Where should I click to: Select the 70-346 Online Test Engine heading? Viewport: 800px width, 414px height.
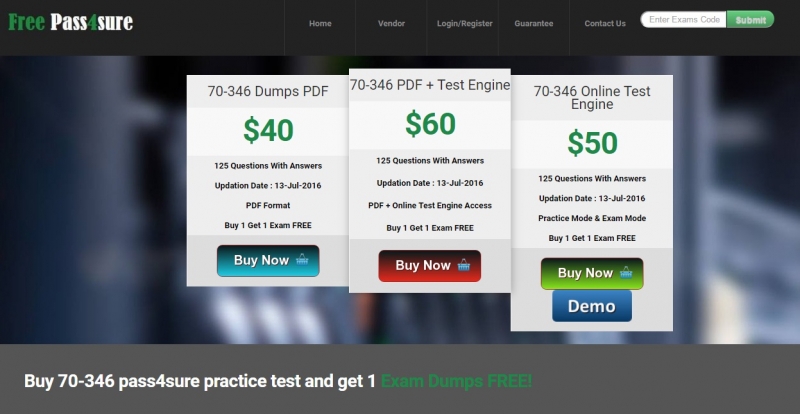(x=592, y=98)
